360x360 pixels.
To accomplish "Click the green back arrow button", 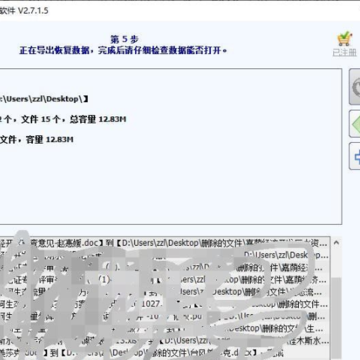I will (355, 124).
